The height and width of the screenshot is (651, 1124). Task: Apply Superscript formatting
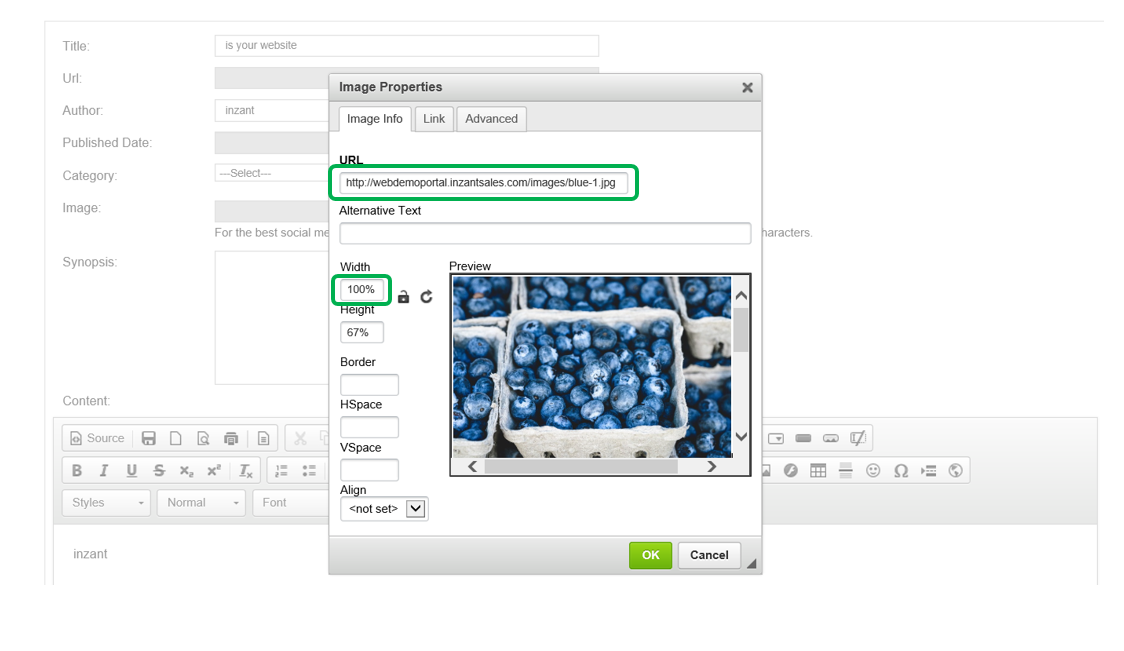pos(214,470)
